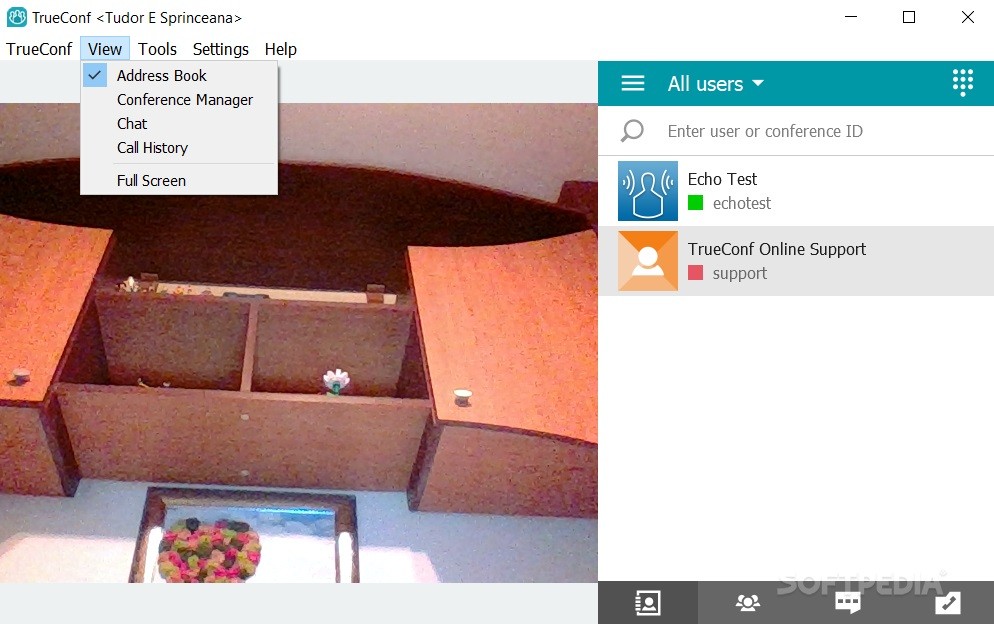994x624 pixels.
Task: Open the dial pad grid icon
Action: (962, 82)
